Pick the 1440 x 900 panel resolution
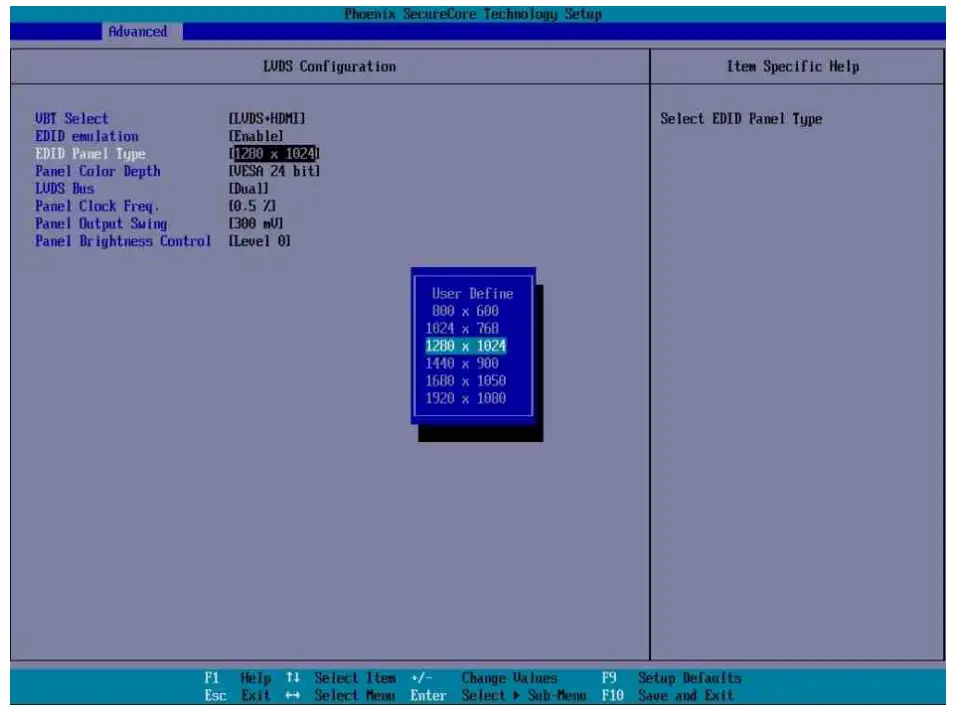Image resolution: width=953 pixels, height=710 pixels. click(x=471, y=363)
